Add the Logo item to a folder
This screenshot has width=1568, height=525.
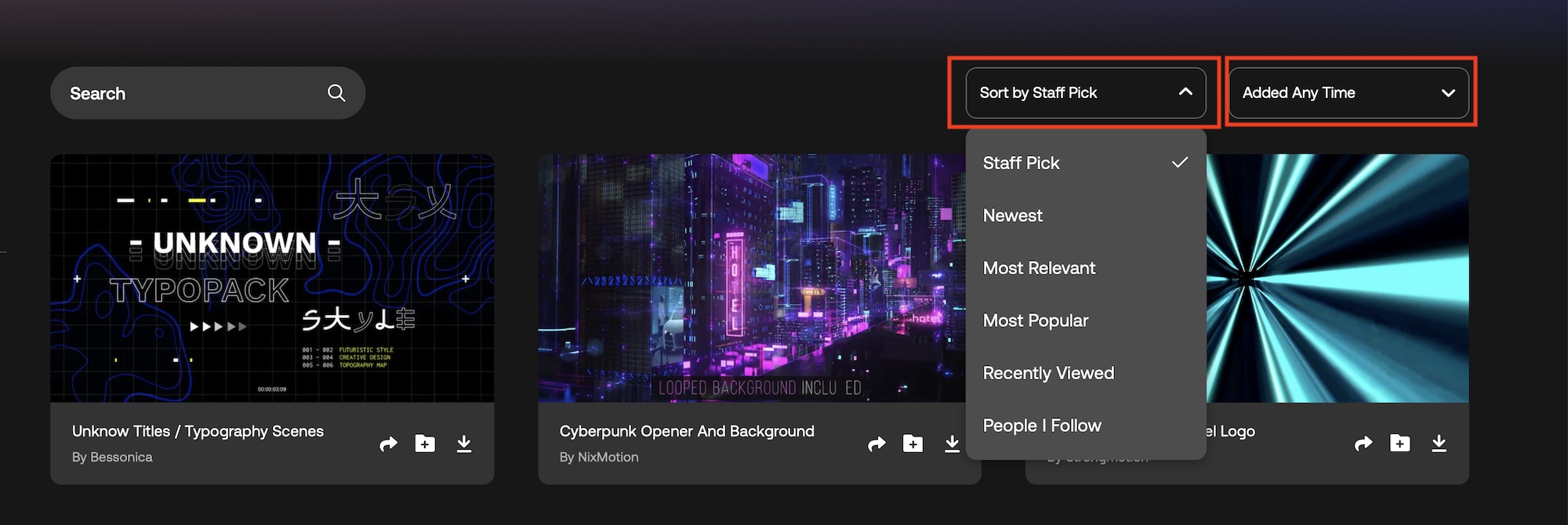click(1400, 443)
